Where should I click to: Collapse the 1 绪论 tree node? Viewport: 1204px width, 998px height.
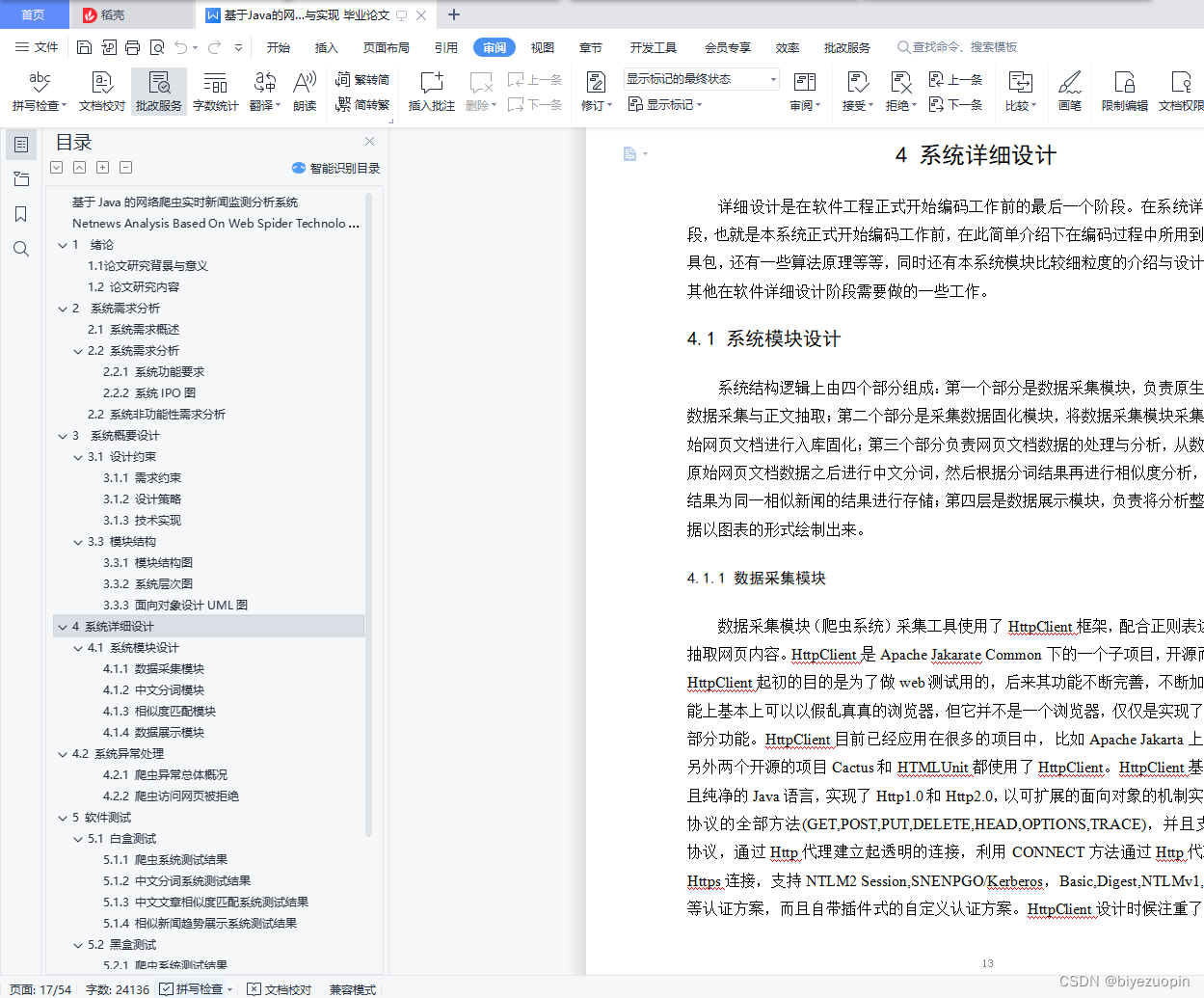63,245
